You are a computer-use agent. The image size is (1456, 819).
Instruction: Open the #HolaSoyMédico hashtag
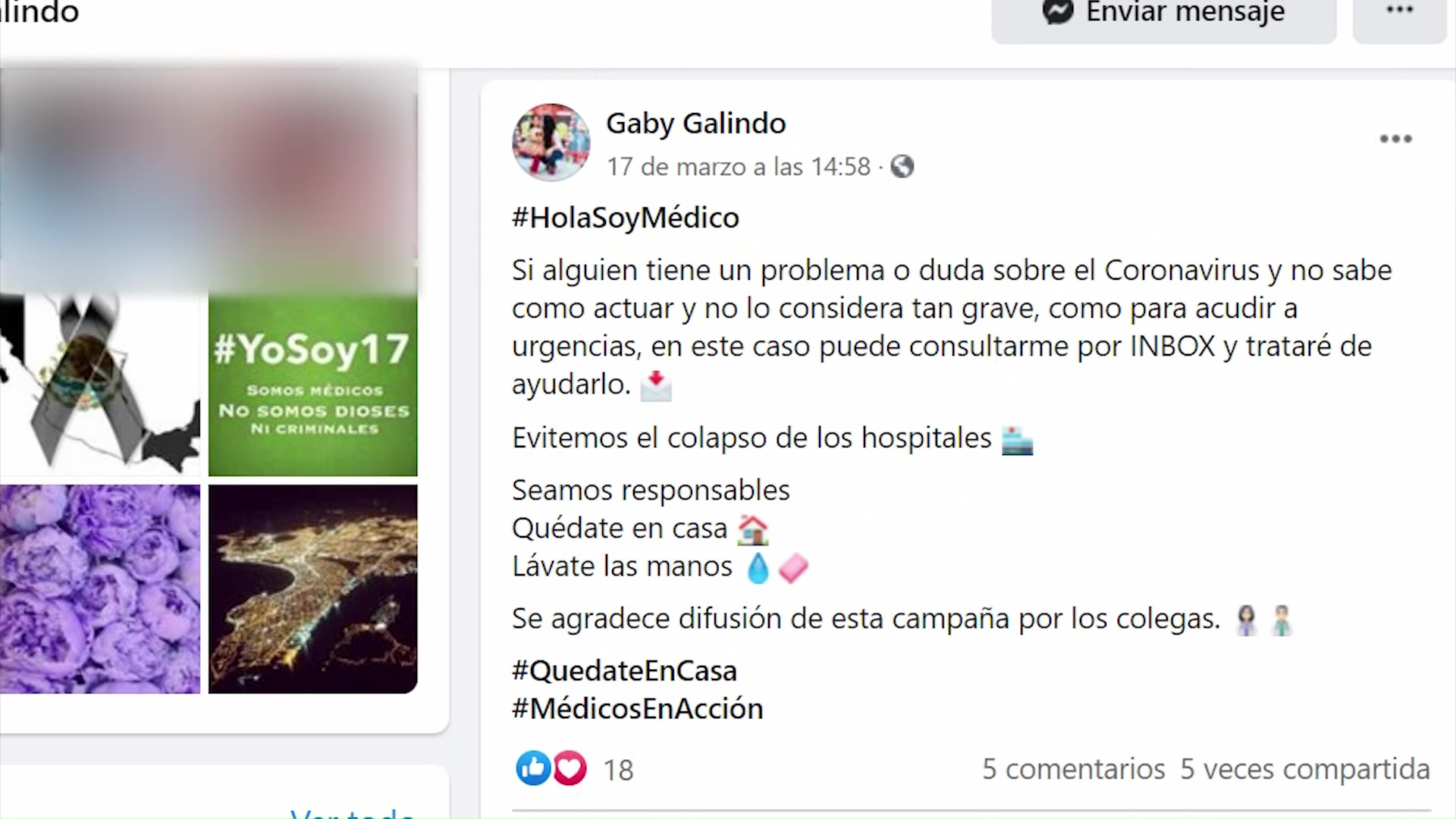626,218
